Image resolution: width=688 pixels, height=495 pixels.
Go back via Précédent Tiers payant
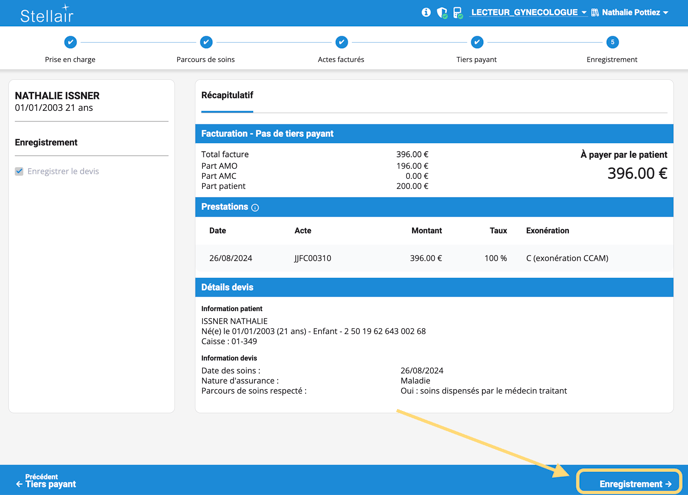click(46, 481)
